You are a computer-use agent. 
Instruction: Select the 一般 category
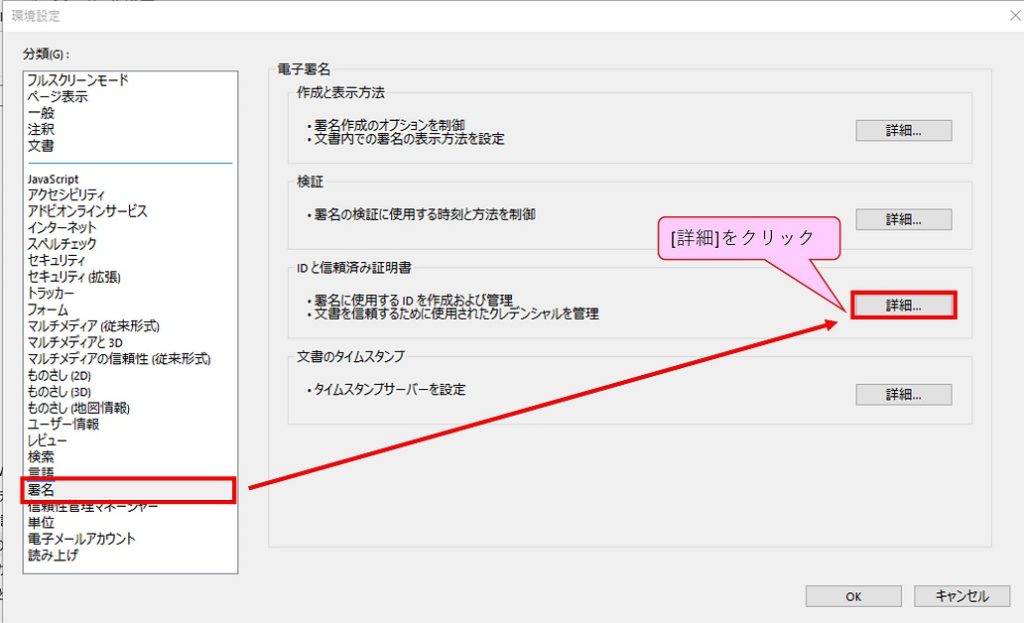click(x=41, y=113)
